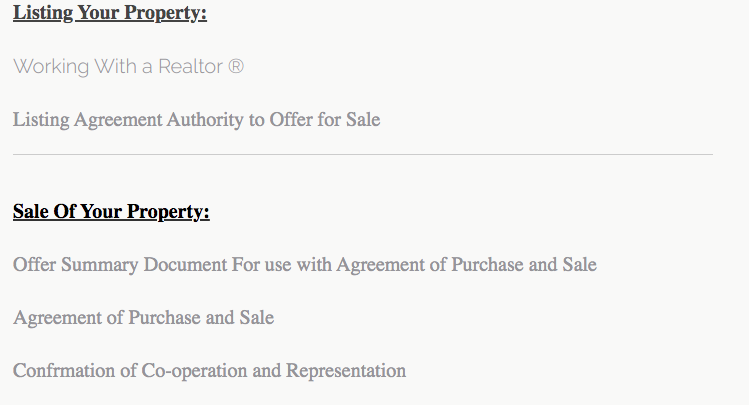Image resolution: width=749 pixels, height=405 pixels.
Task: Click "Purchase" in the standalone Agreement link
Action: [x=164, y=318]
